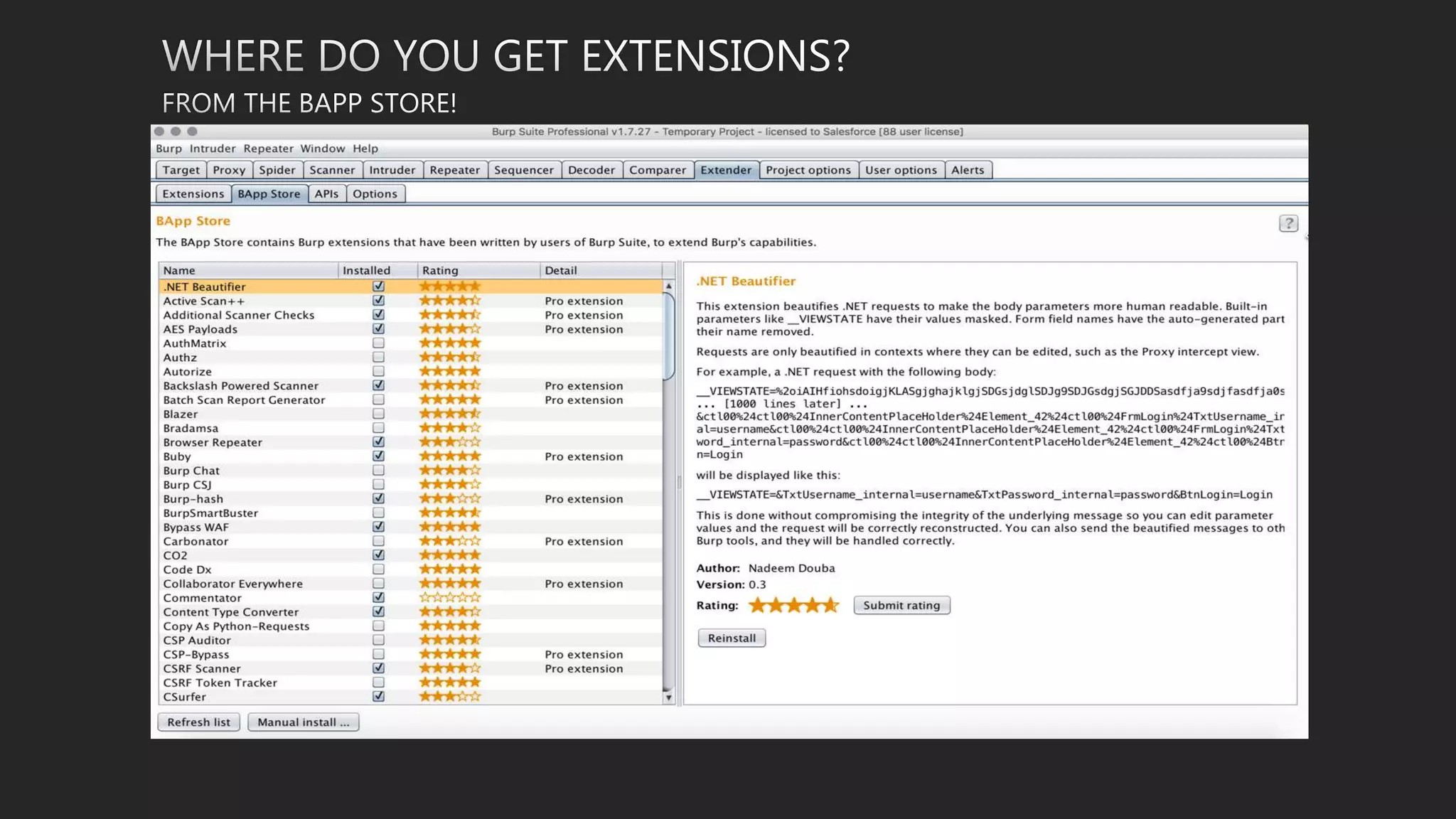Click the star rating of CSurfer row
Screen dimensions: 1456x819
450,697
